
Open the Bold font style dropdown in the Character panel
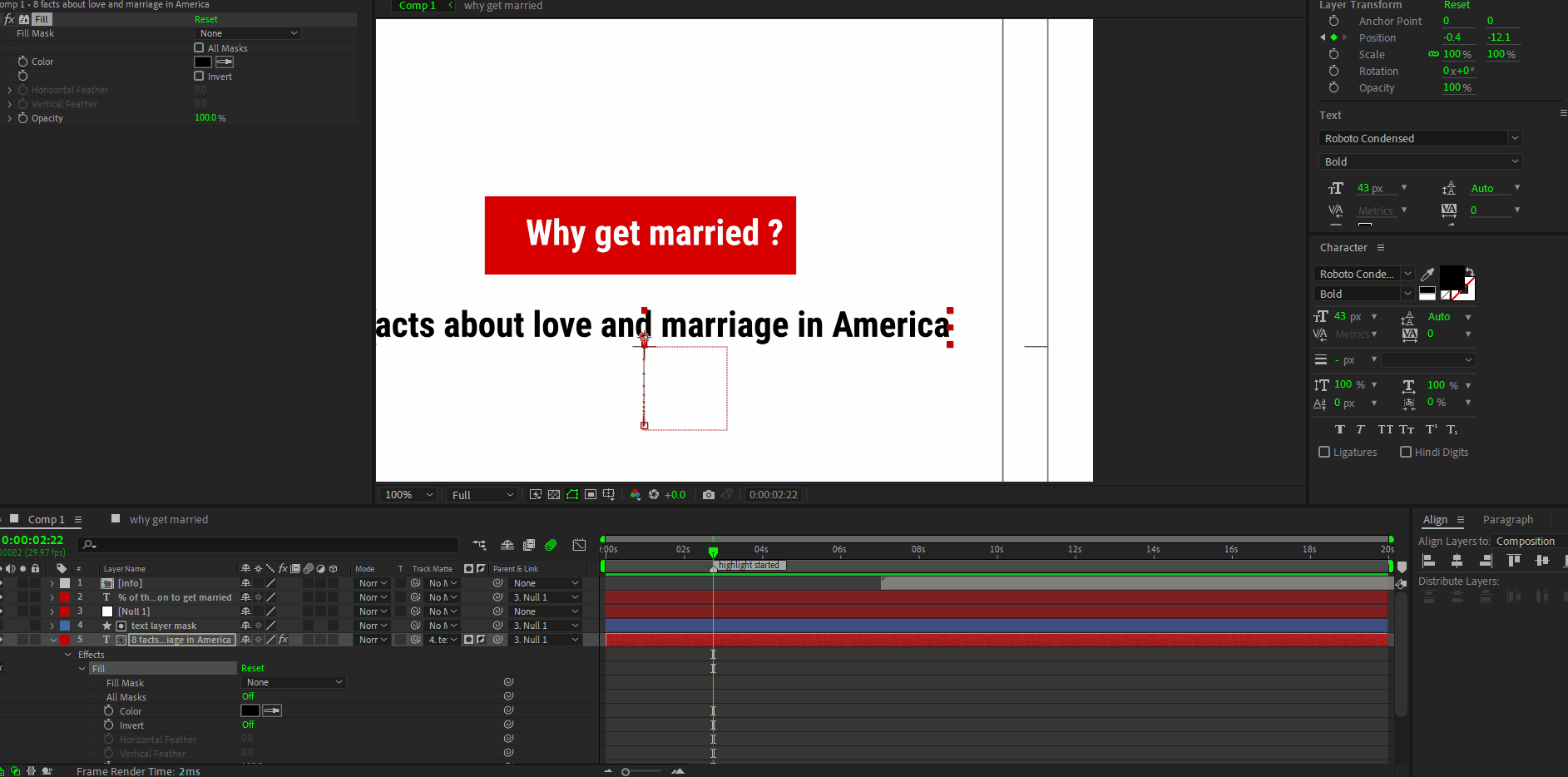1364,294
